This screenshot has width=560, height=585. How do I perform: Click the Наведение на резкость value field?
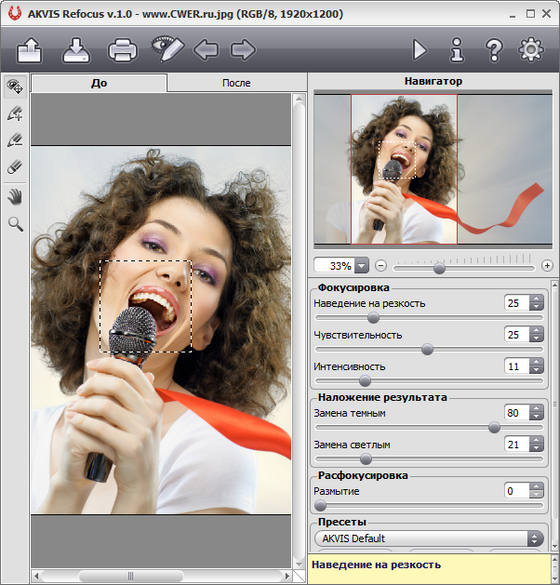click(x=516, y=303)
